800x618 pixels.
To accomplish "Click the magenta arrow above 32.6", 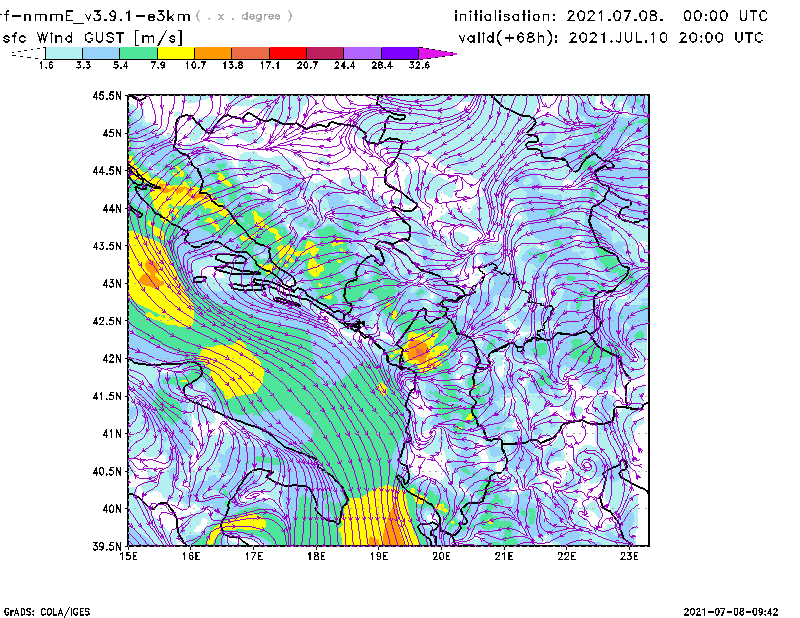I will coord(437,53).
